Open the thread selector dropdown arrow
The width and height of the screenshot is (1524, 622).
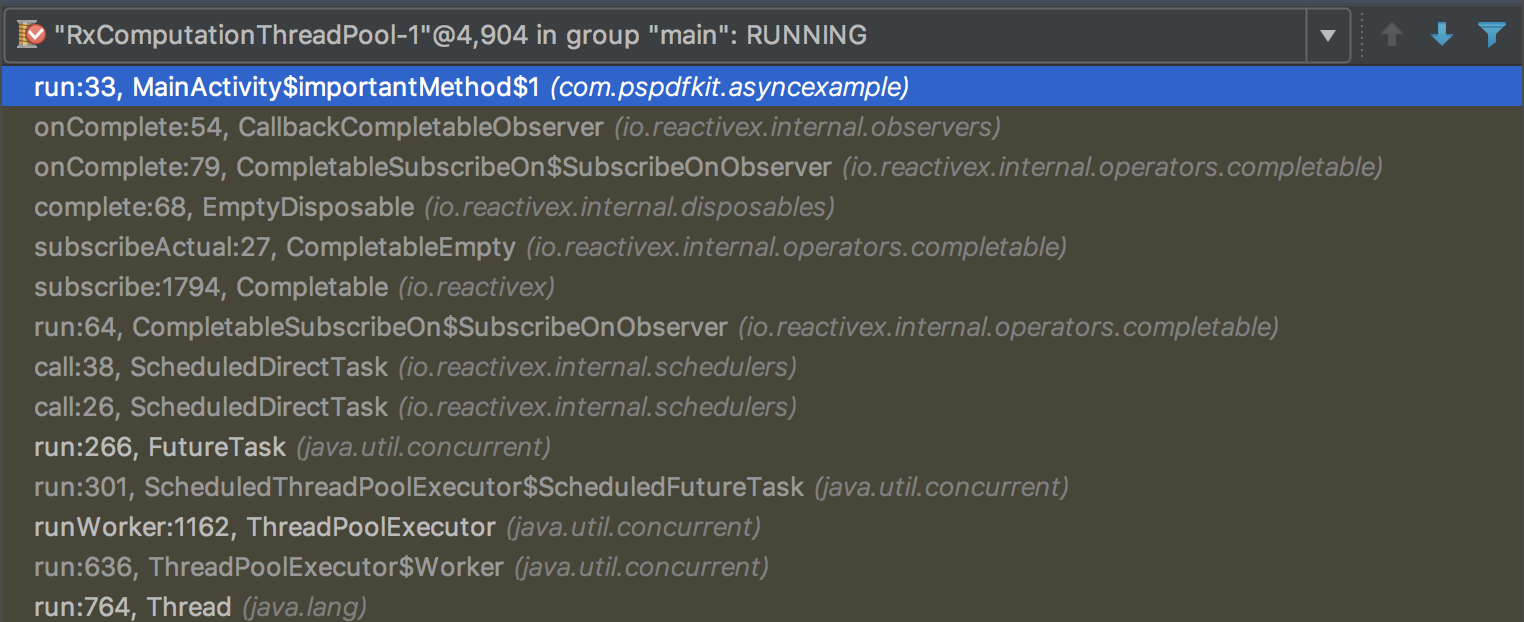pyautogui.click(x=1330, y=33)
